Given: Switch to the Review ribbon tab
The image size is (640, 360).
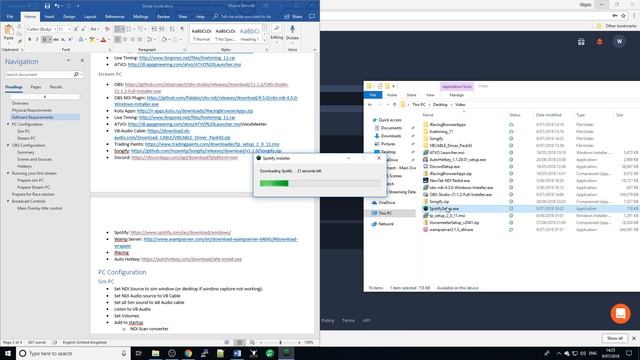Looking at the screenshot, I should tap(163, 17).
